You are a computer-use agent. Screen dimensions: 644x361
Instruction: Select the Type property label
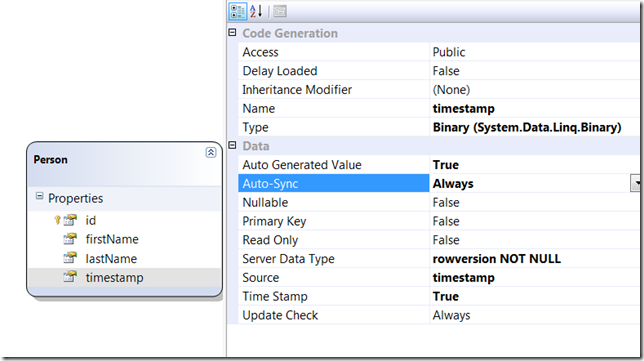click(x=255, y=128)
